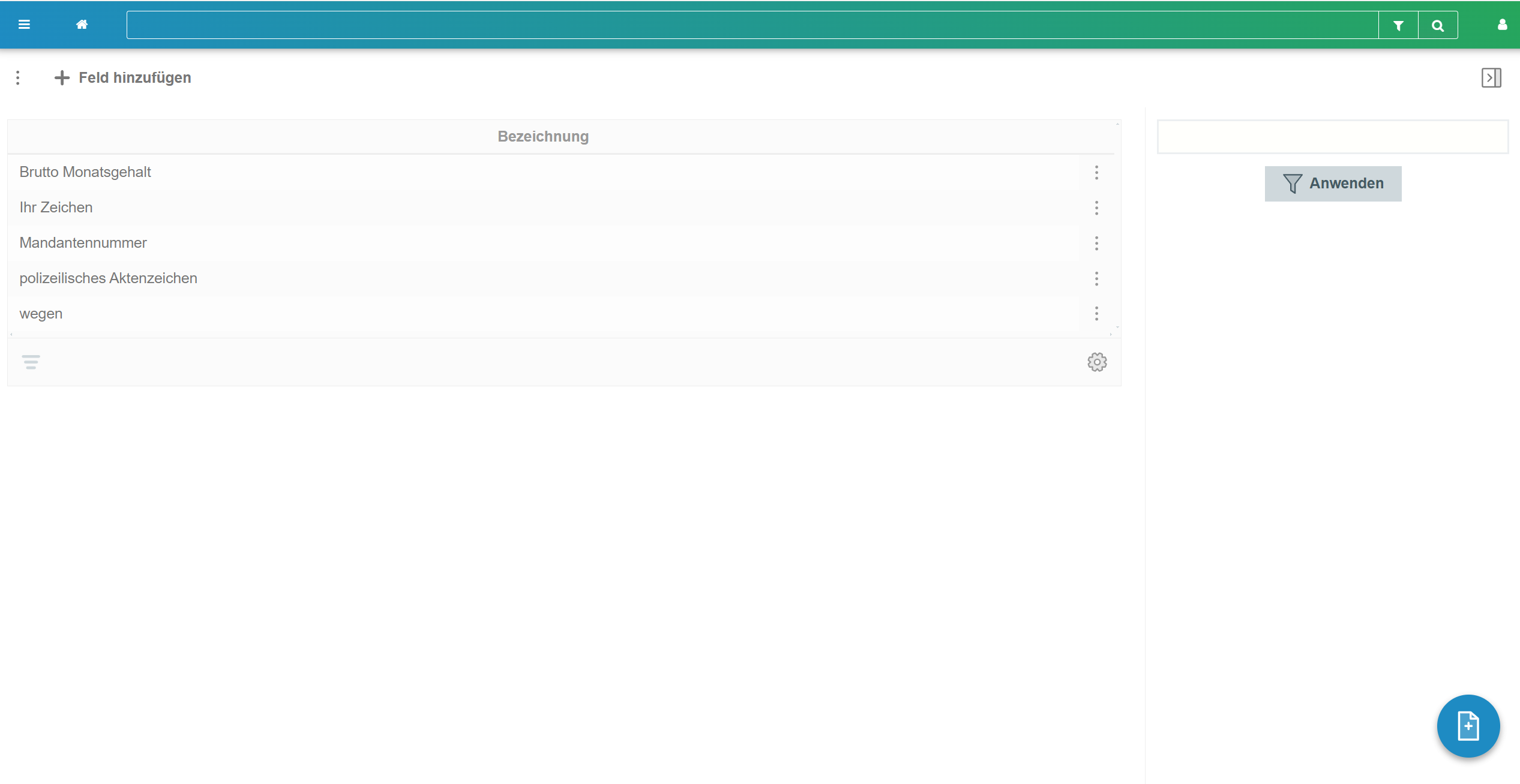Open table settings gear icon
The image size is (1520, 784).
click(1097, 362)
